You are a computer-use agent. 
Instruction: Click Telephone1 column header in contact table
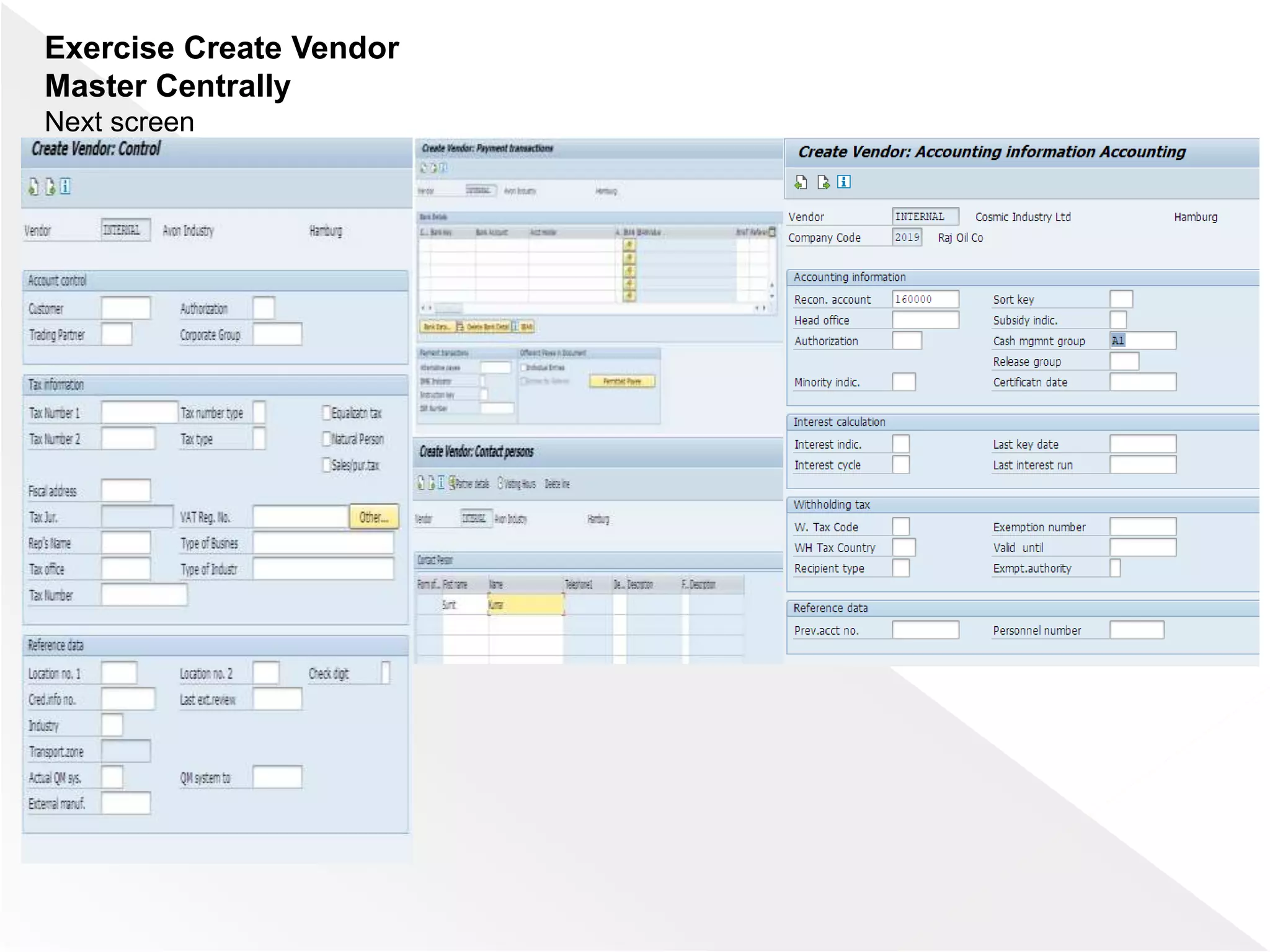coord(587,584)
